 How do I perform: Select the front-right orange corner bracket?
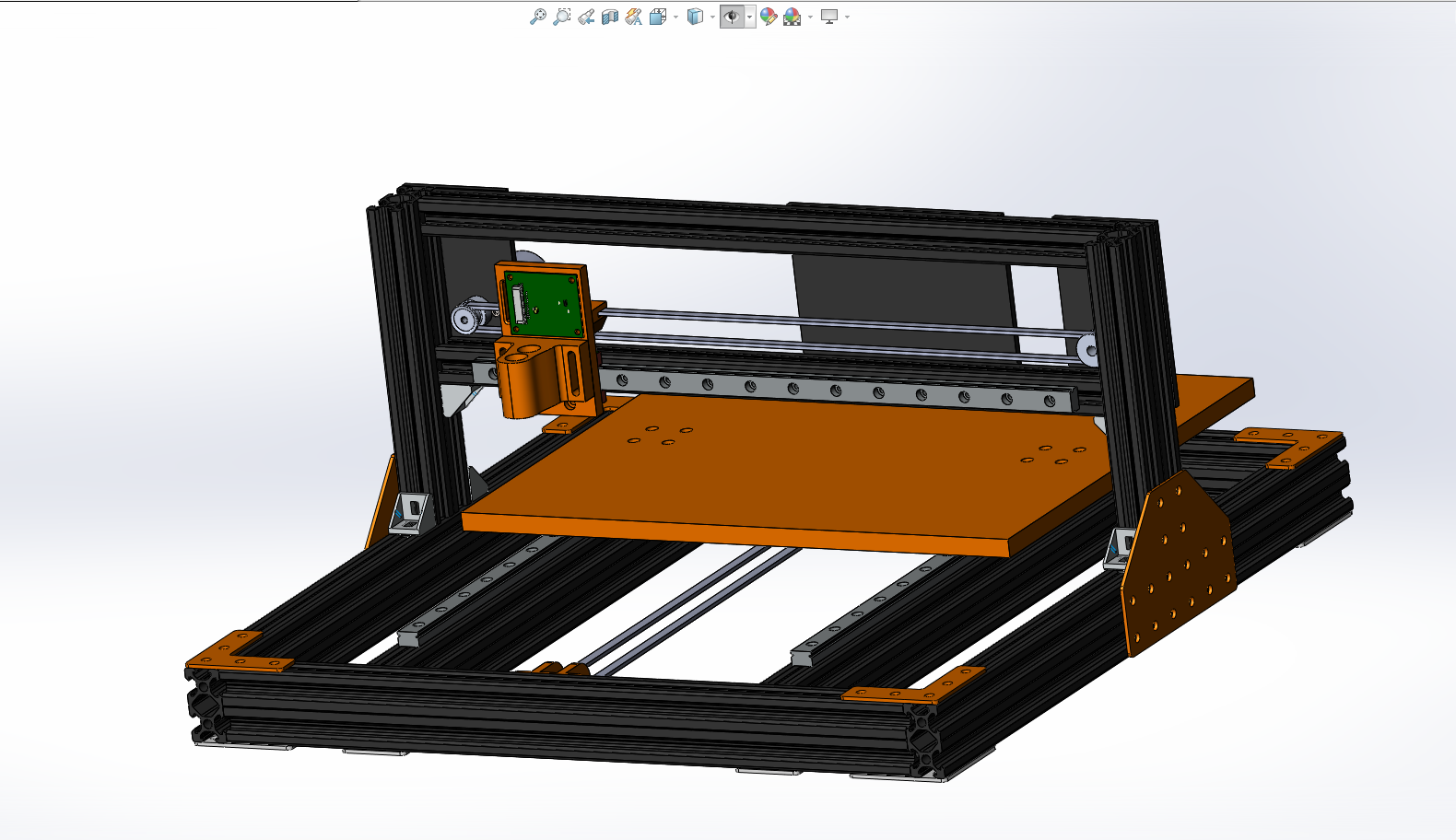915,686
